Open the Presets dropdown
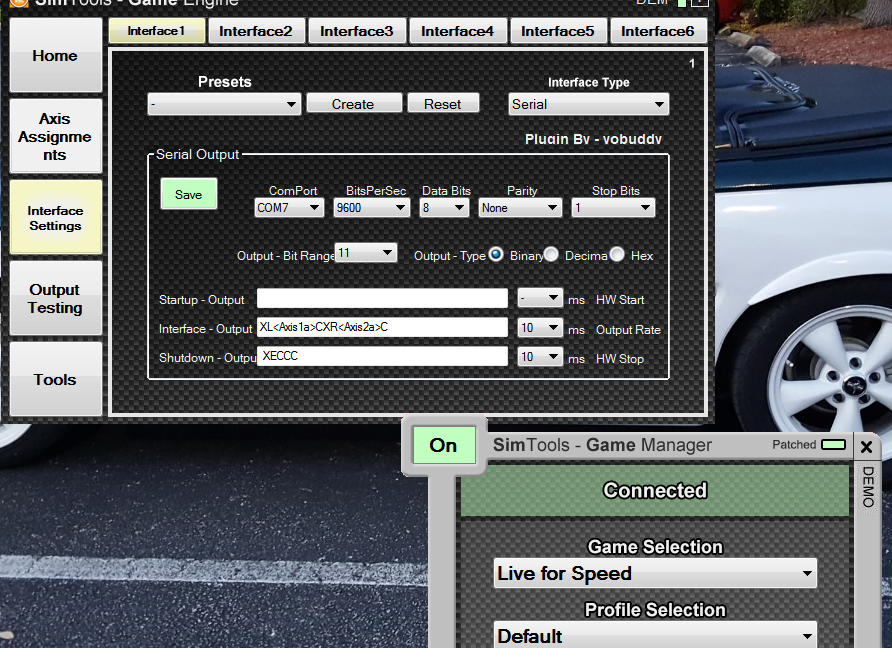This screenshot has width=892, height=662. point(224,105)
